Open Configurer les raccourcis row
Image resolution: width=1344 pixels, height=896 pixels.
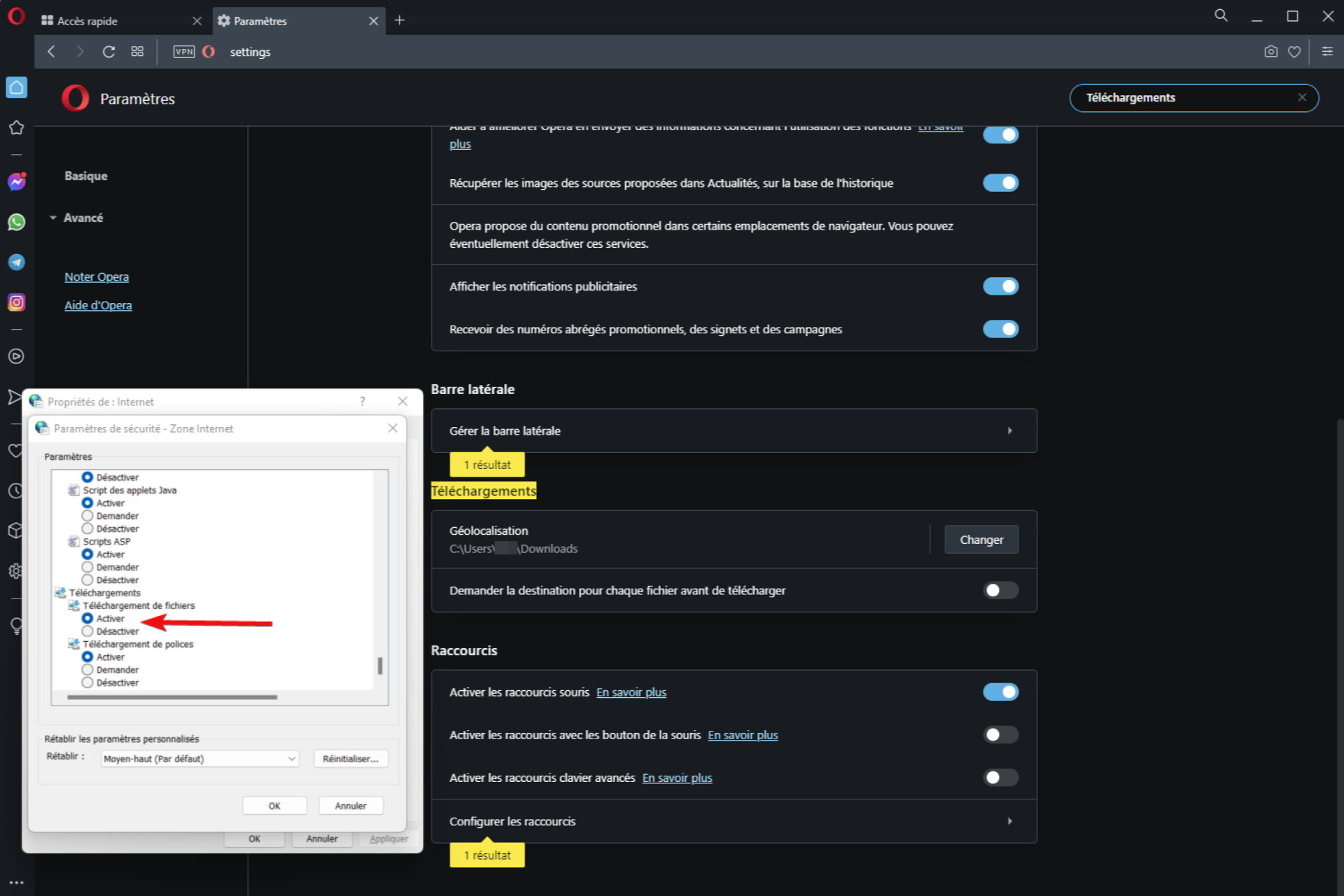(x=734, y=821)
